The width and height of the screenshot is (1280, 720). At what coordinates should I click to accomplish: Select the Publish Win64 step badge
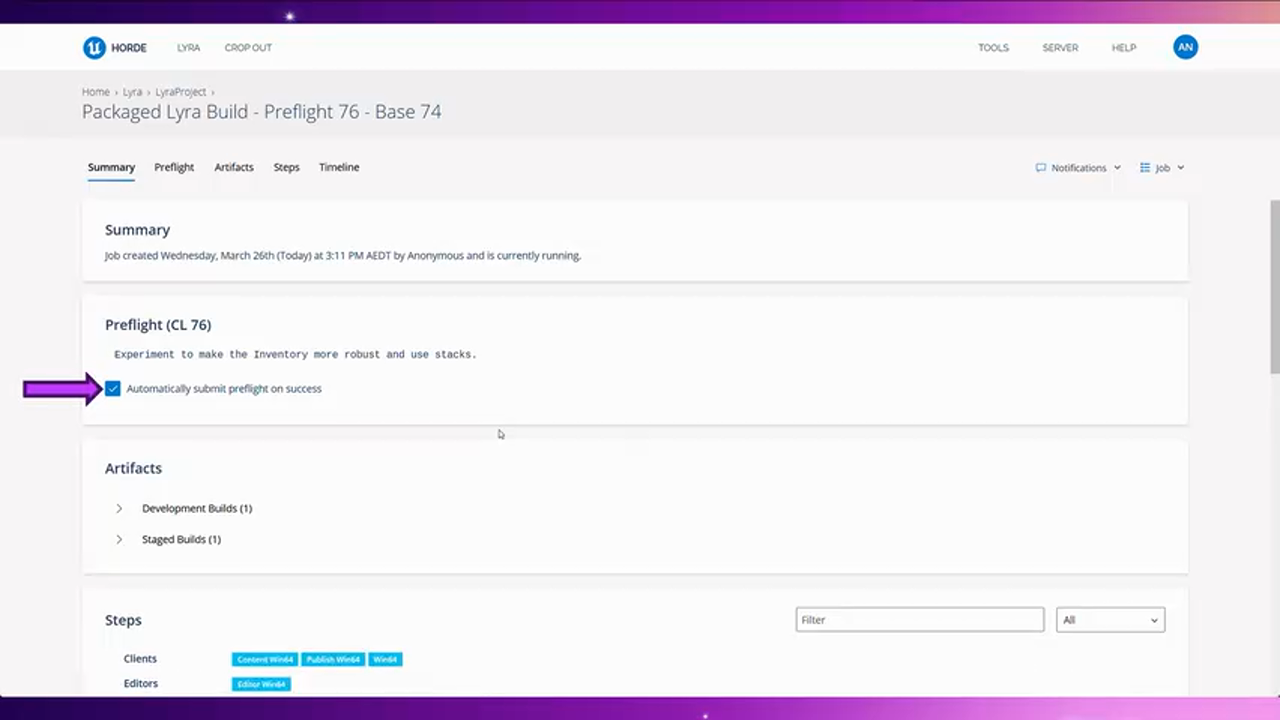332,659
